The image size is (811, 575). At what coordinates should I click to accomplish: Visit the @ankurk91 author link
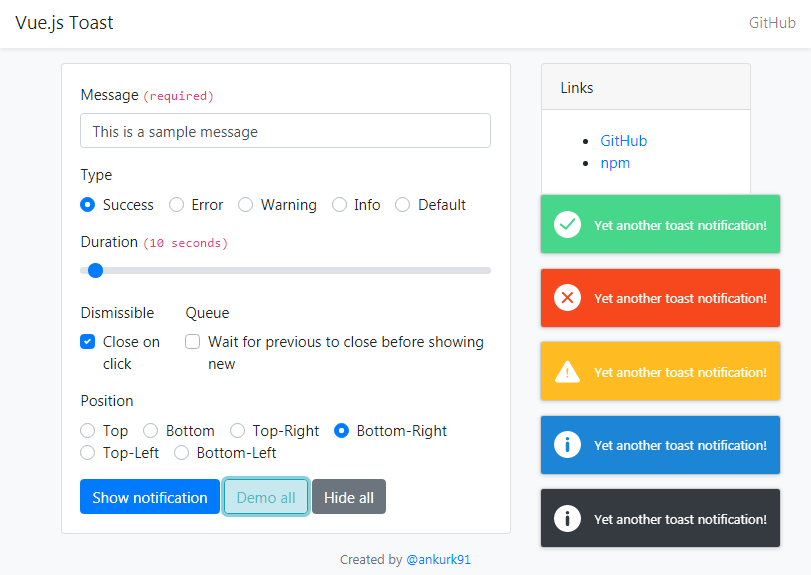click(x=439, y=559)
